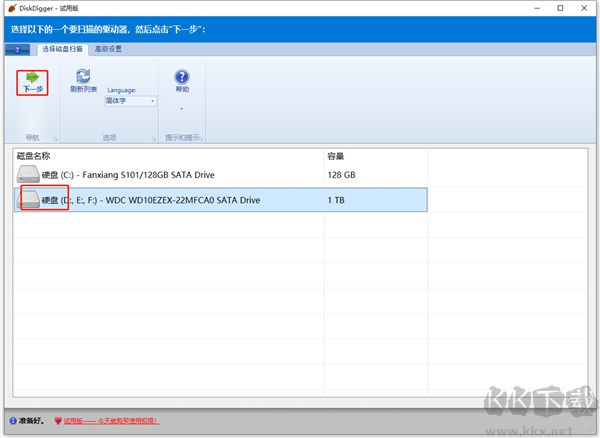600x438 pixels.
Task: Open the trial version purchase link
Action: point(111,421)
